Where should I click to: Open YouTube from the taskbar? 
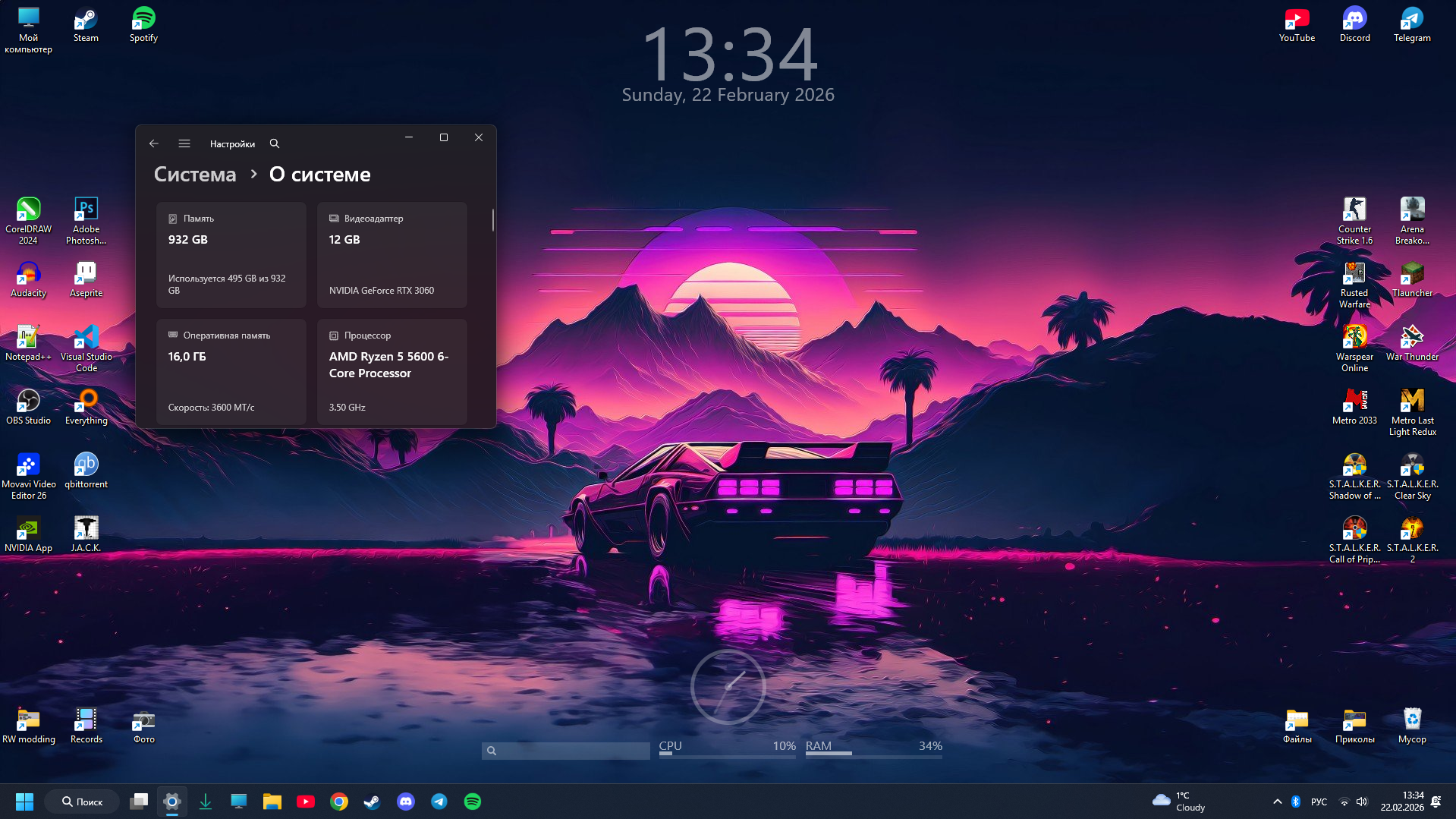(x=306, y=802)
